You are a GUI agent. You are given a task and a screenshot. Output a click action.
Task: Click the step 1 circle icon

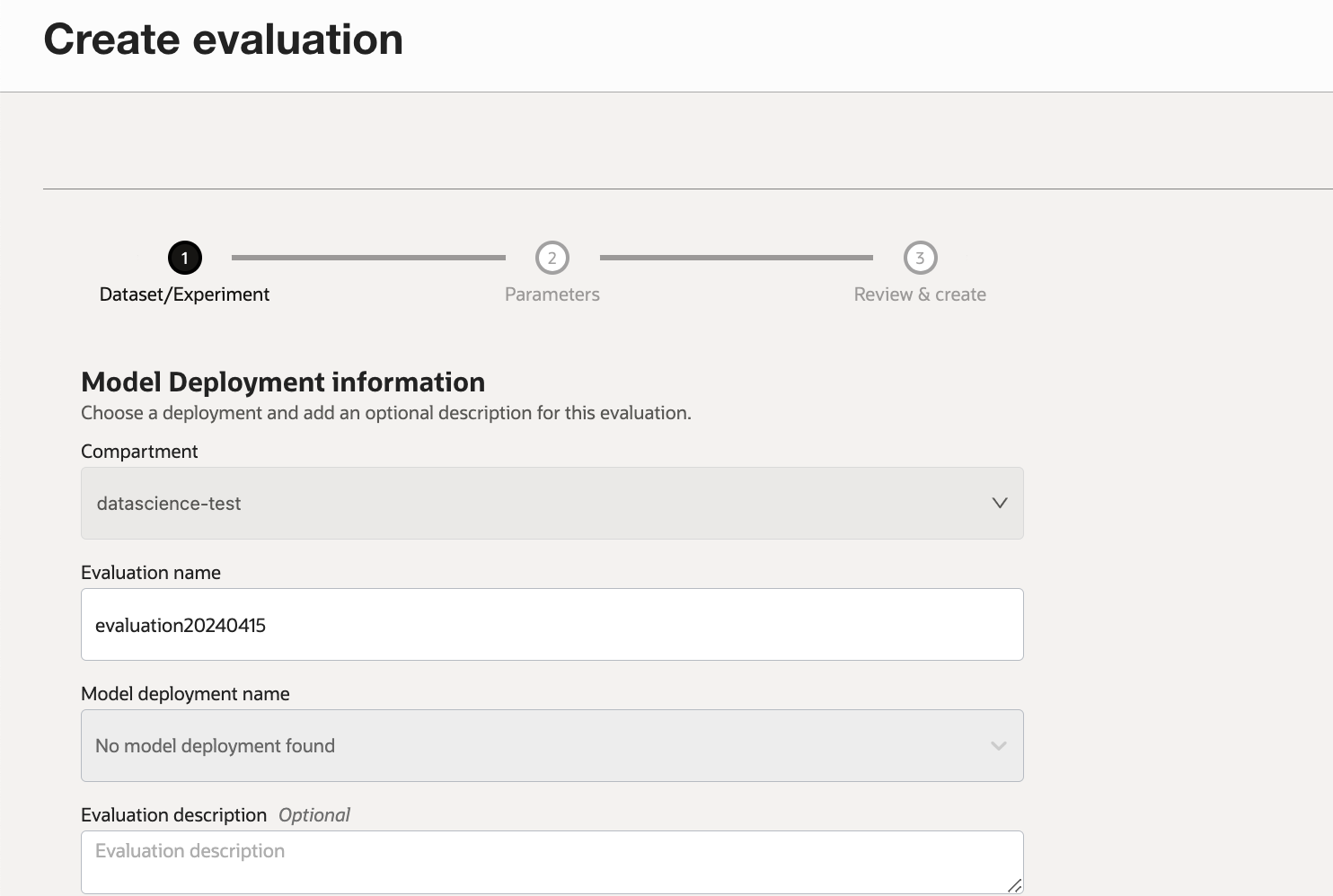click(x=185, y=259)
